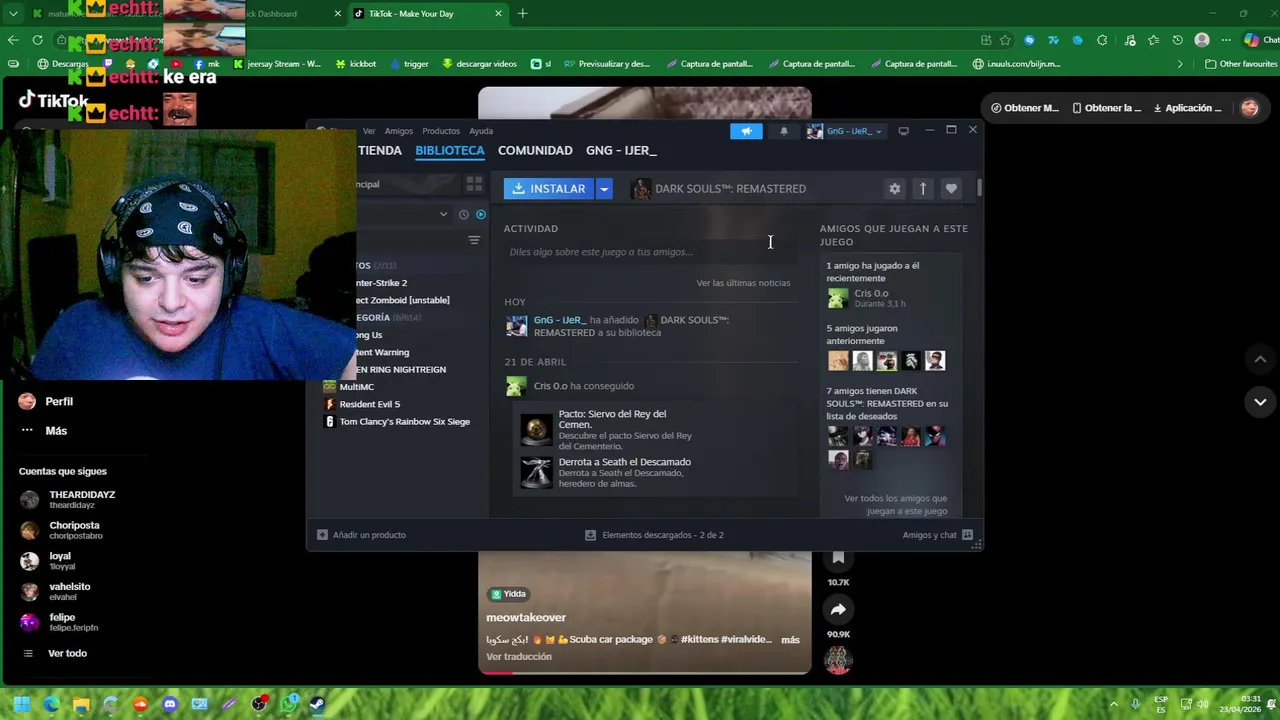
Task: Expand the caption with más
Action: pyautogui.click(x=790, y=640)
